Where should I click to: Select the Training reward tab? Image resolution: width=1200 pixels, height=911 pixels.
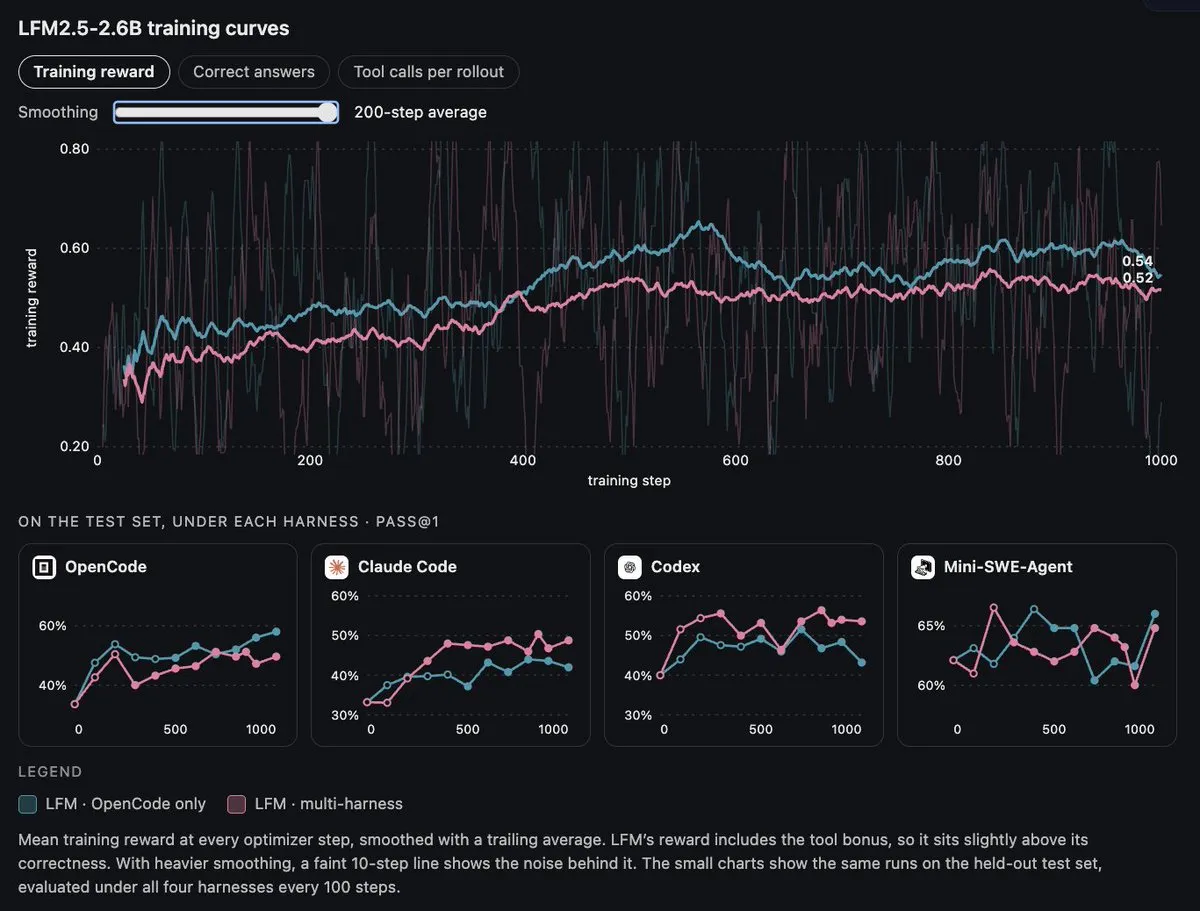(x=94, y=72)
